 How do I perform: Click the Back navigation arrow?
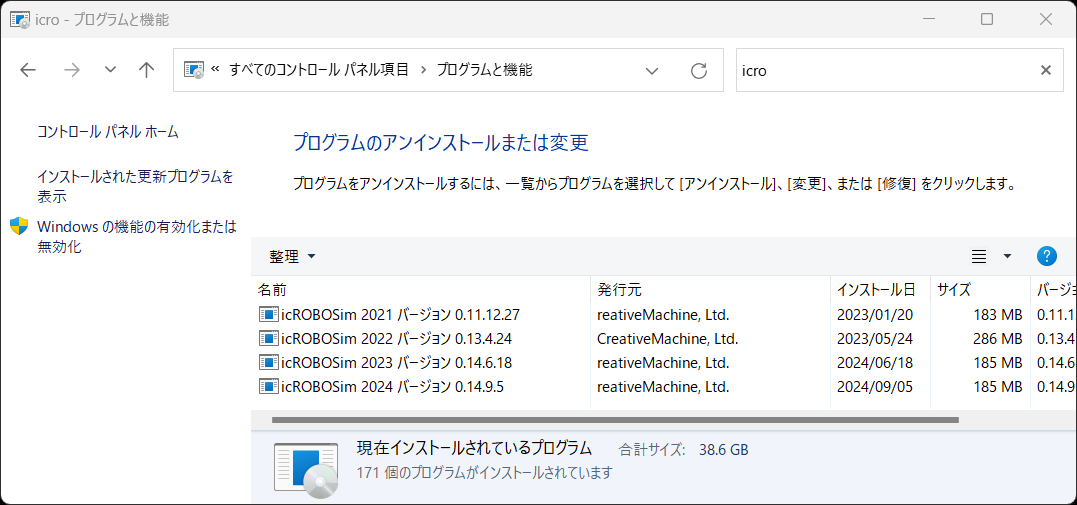(28, 70)
